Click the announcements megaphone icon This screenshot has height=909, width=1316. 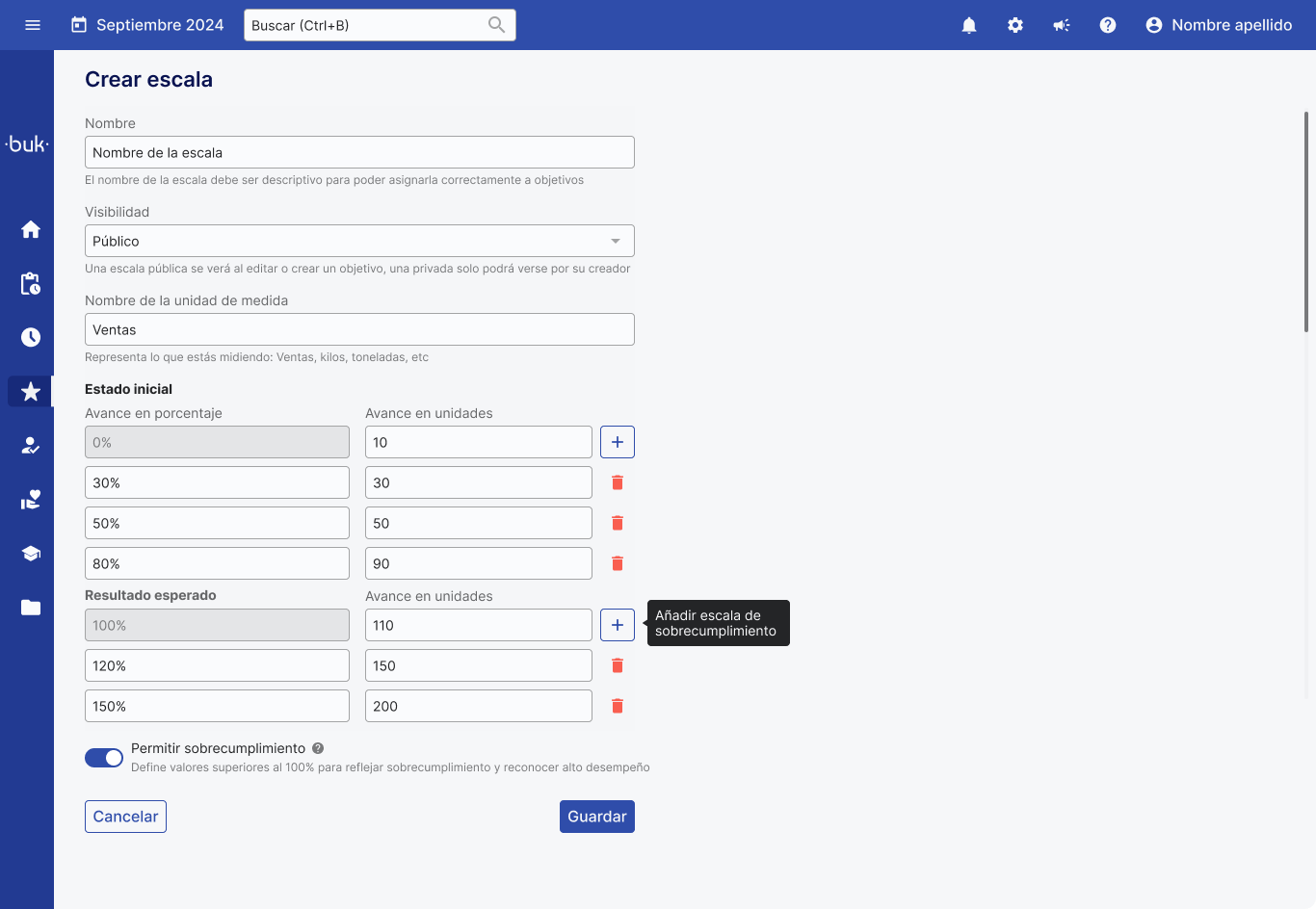1062,25
